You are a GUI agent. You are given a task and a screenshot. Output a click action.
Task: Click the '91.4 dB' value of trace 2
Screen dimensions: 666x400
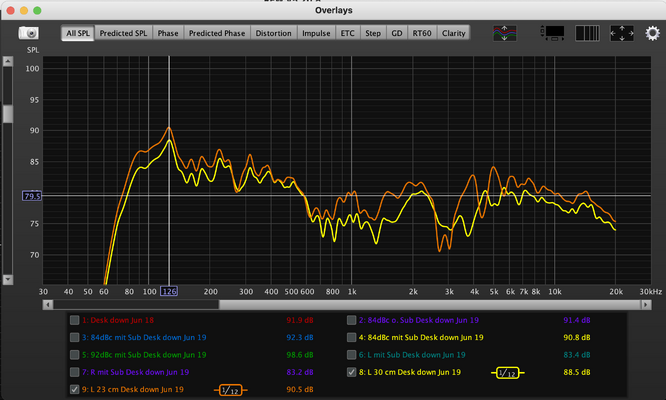(x=577, y=320)
